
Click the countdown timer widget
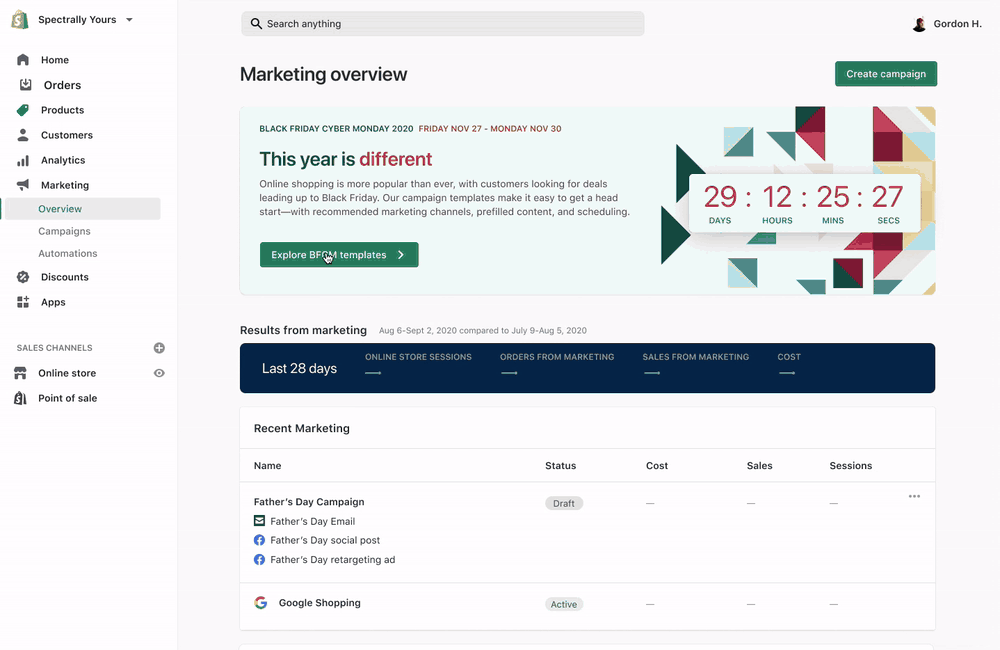804,203
